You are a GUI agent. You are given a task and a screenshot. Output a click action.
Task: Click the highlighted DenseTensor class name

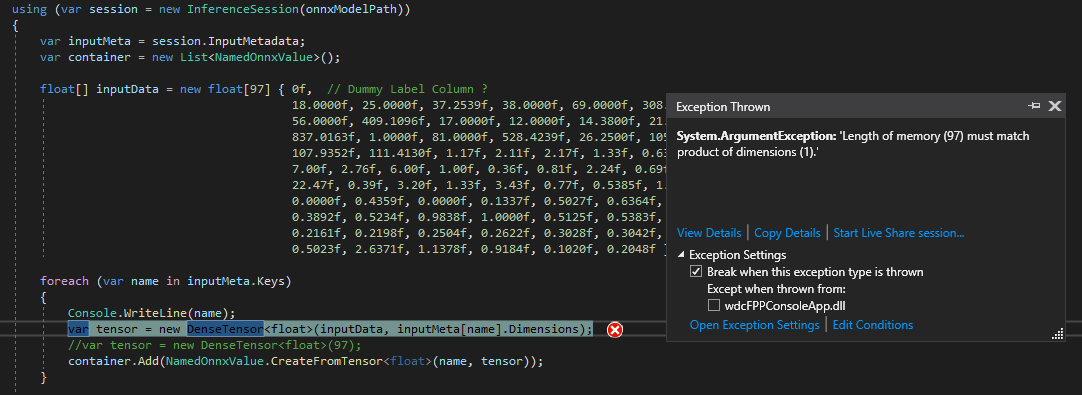point(225,329)
